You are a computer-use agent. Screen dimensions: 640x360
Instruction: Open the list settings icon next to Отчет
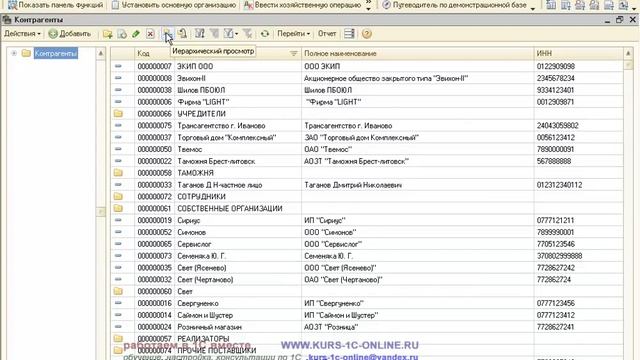(349, 34)
